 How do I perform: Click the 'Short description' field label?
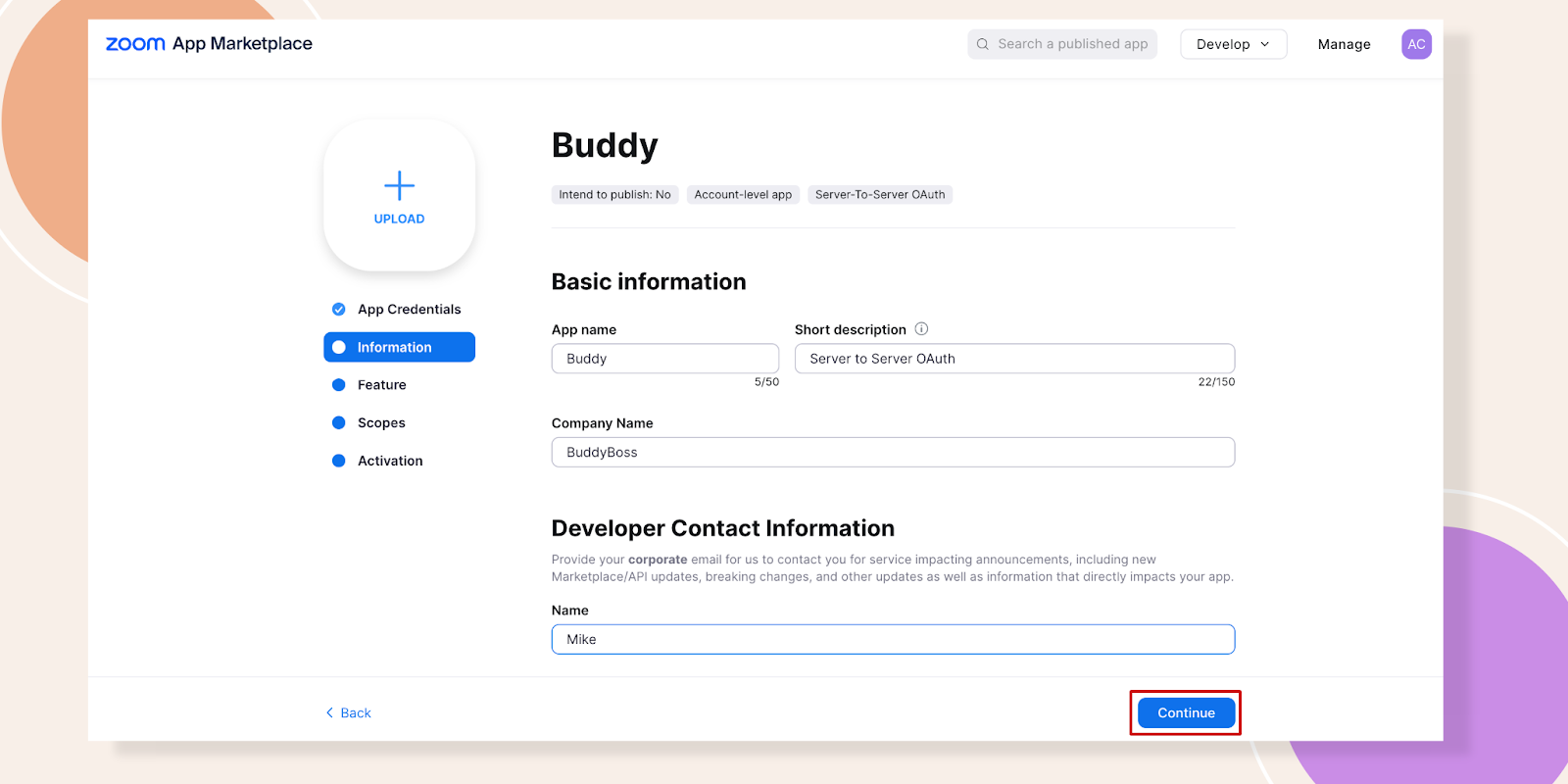pyautogui.click(x=850, y=330)
